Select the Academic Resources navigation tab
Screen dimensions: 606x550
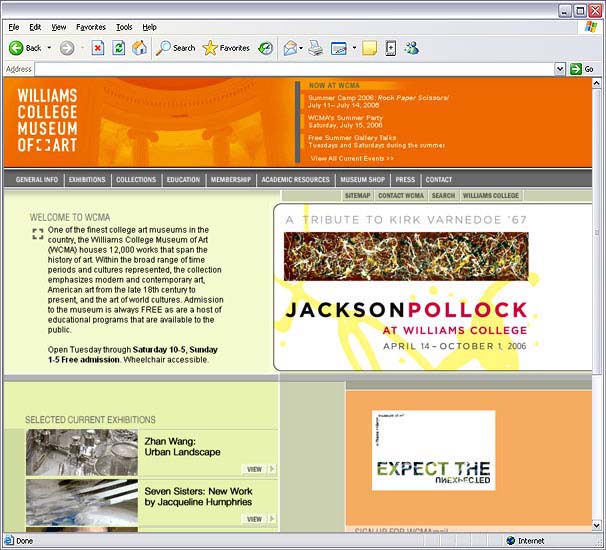click(296, 180)
